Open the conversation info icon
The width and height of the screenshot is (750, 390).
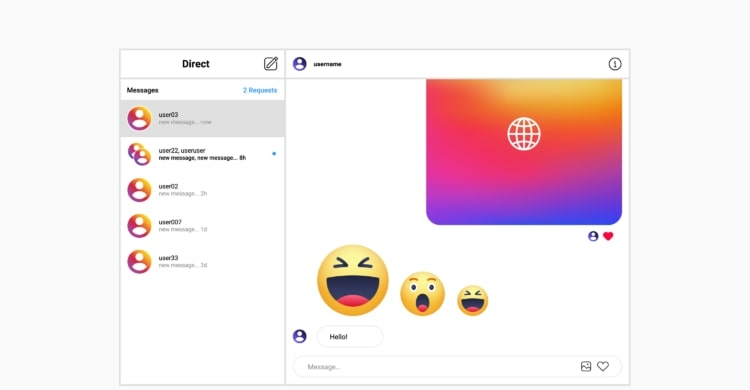pyautogui.click(x=615, y=64)
